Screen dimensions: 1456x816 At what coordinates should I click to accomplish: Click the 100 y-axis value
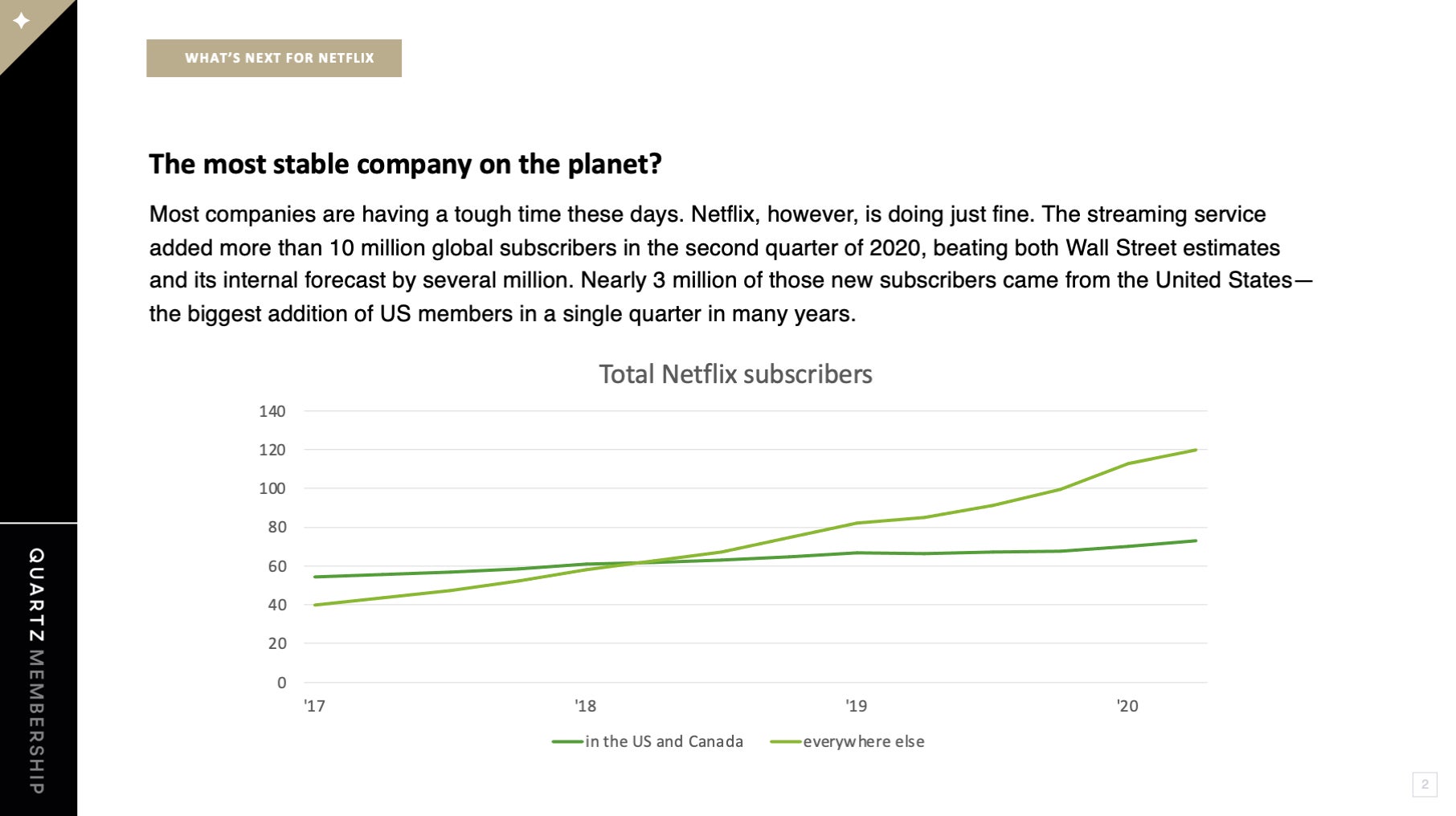(x=272, y=488)
